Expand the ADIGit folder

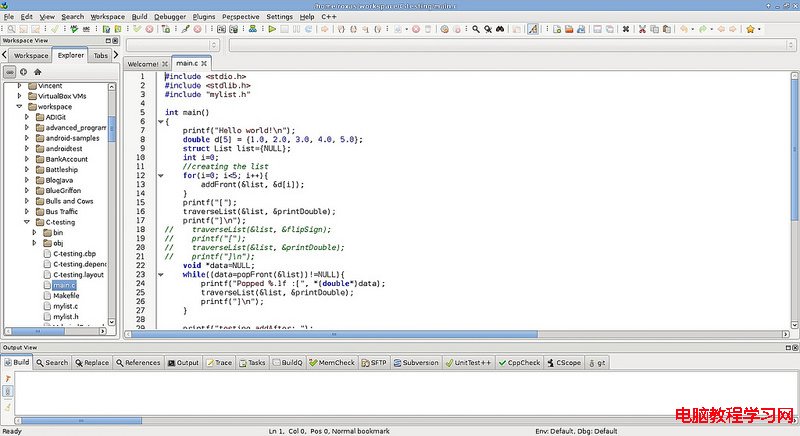point(27,117)
